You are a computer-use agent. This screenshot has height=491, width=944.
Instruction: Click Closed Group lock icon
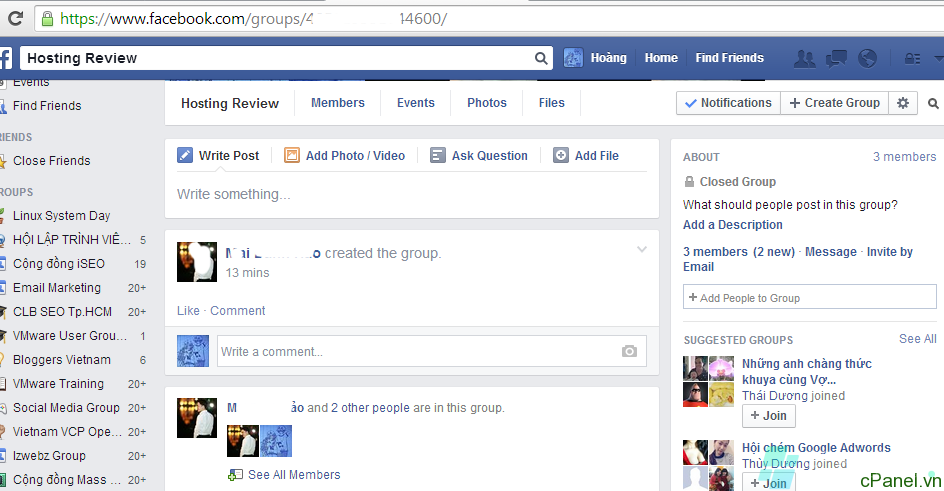tap(689, 182)
